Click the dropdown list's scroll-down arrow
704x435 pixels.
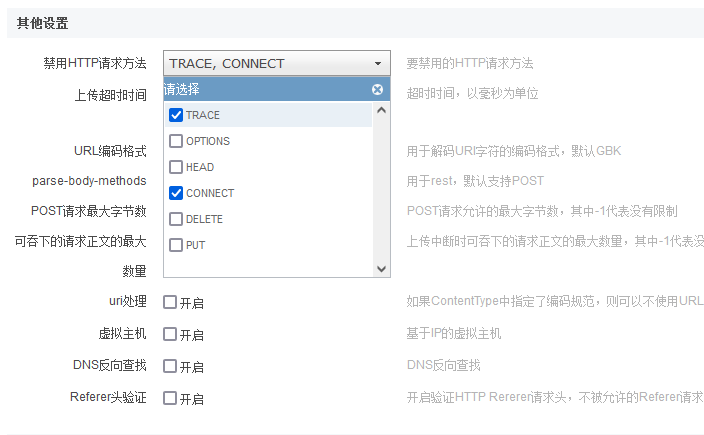382,269
